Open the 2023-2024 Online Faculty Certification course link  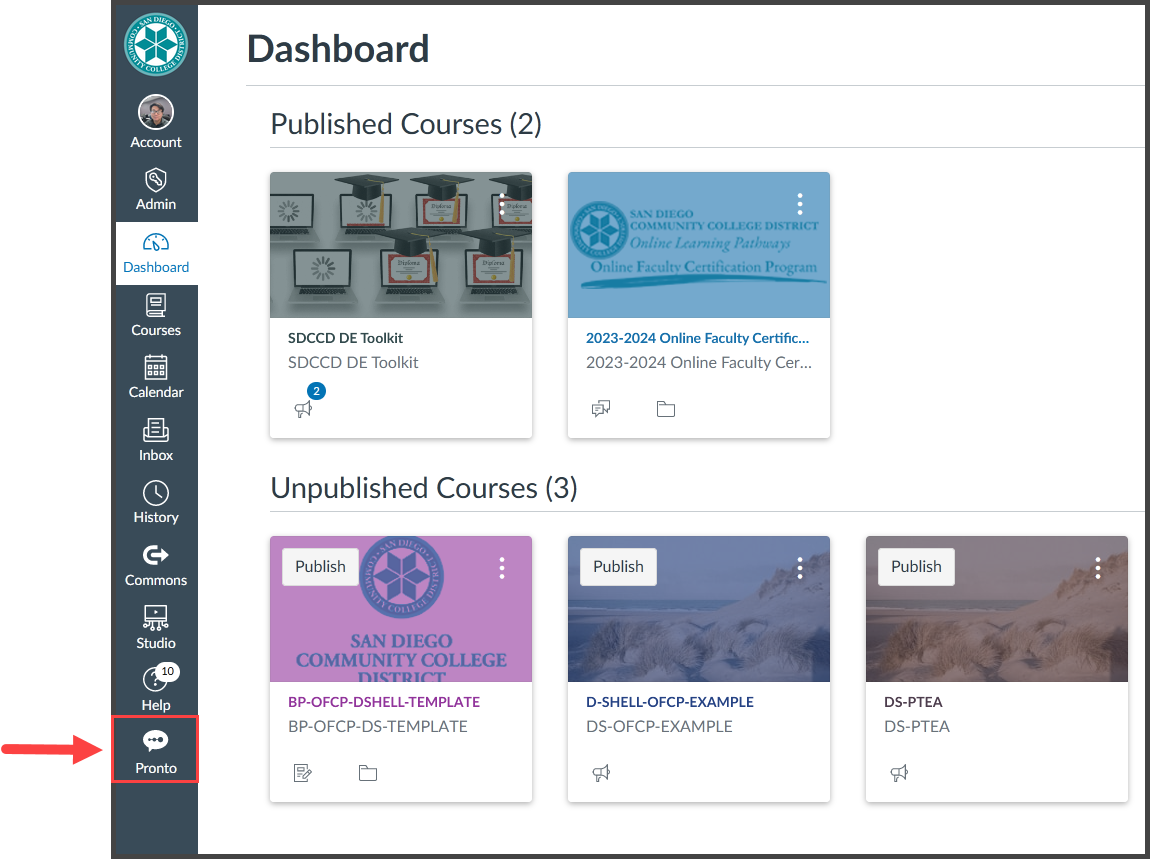(697, 338)
